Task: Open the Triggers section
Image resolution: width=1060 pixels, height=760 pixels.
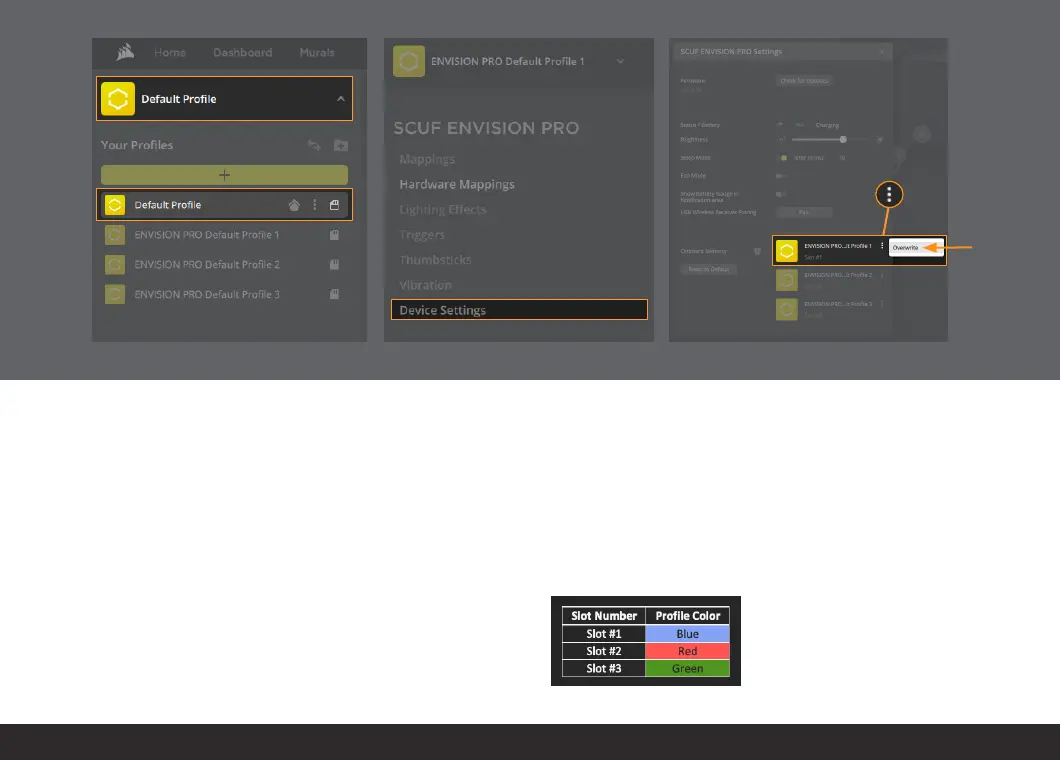Action: [422, 235]
